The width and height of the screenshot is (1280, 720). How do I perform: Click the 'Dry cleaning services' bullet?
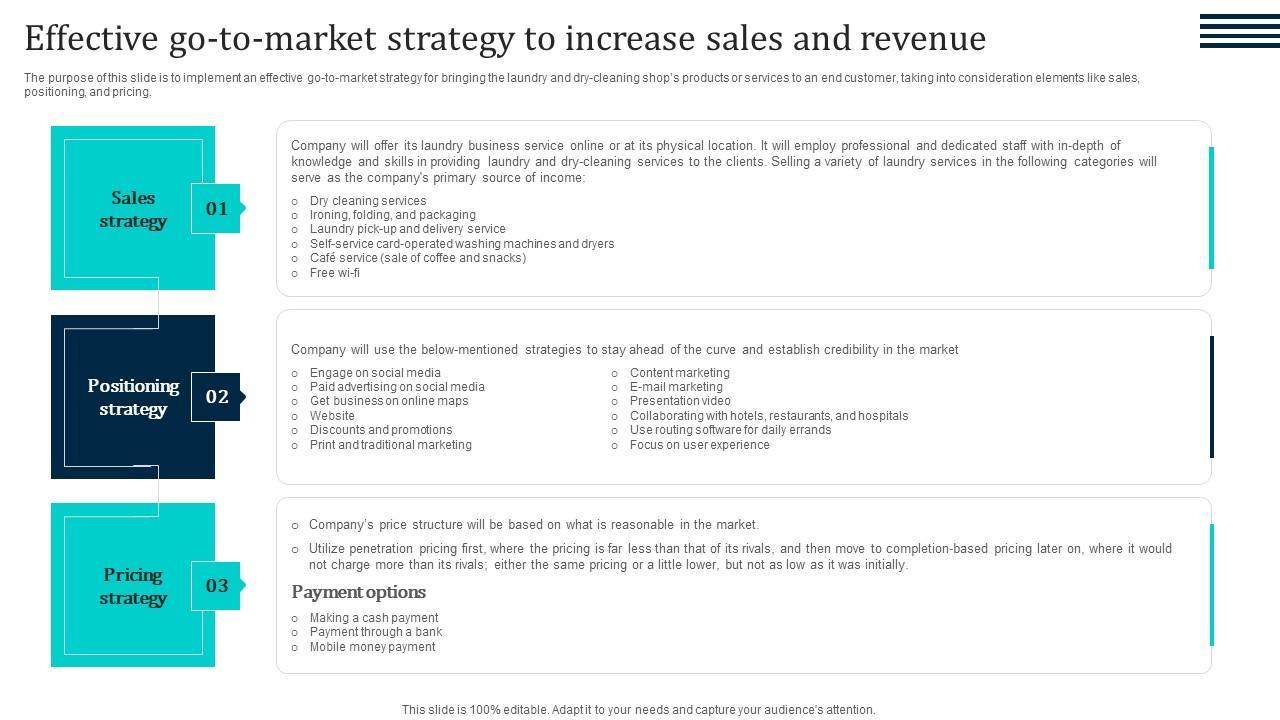[x=367, y=201]
